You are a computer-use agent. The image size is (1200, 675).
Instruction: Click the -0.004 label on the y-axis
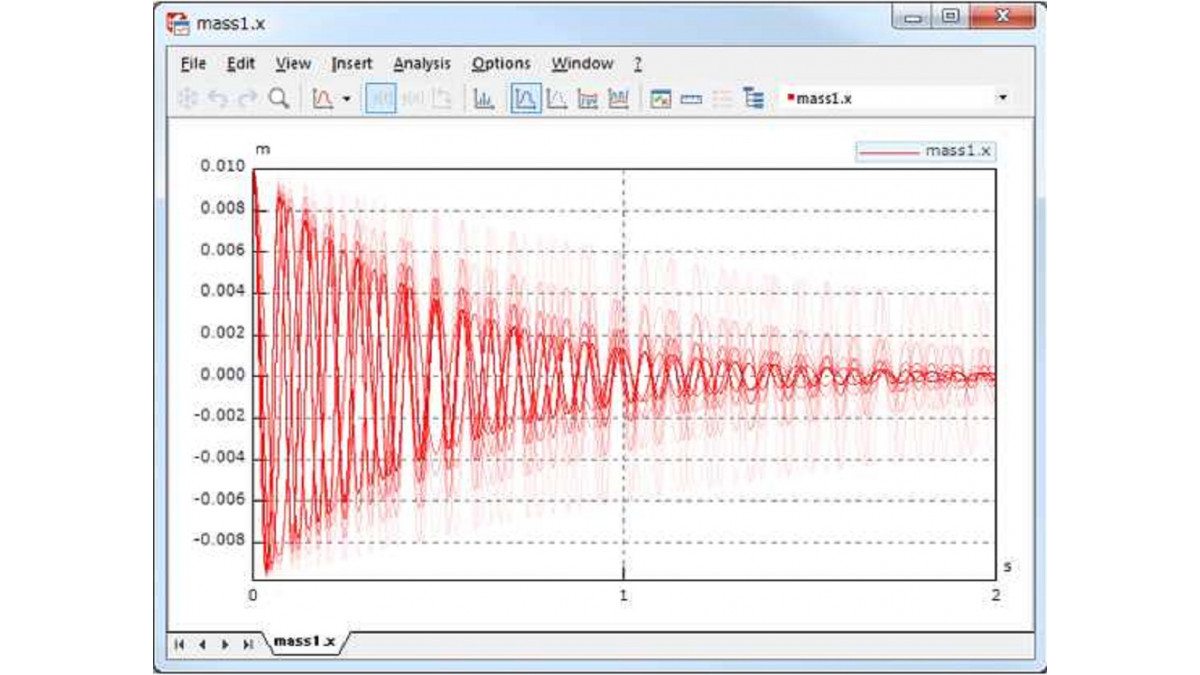[x=219, y=458]
